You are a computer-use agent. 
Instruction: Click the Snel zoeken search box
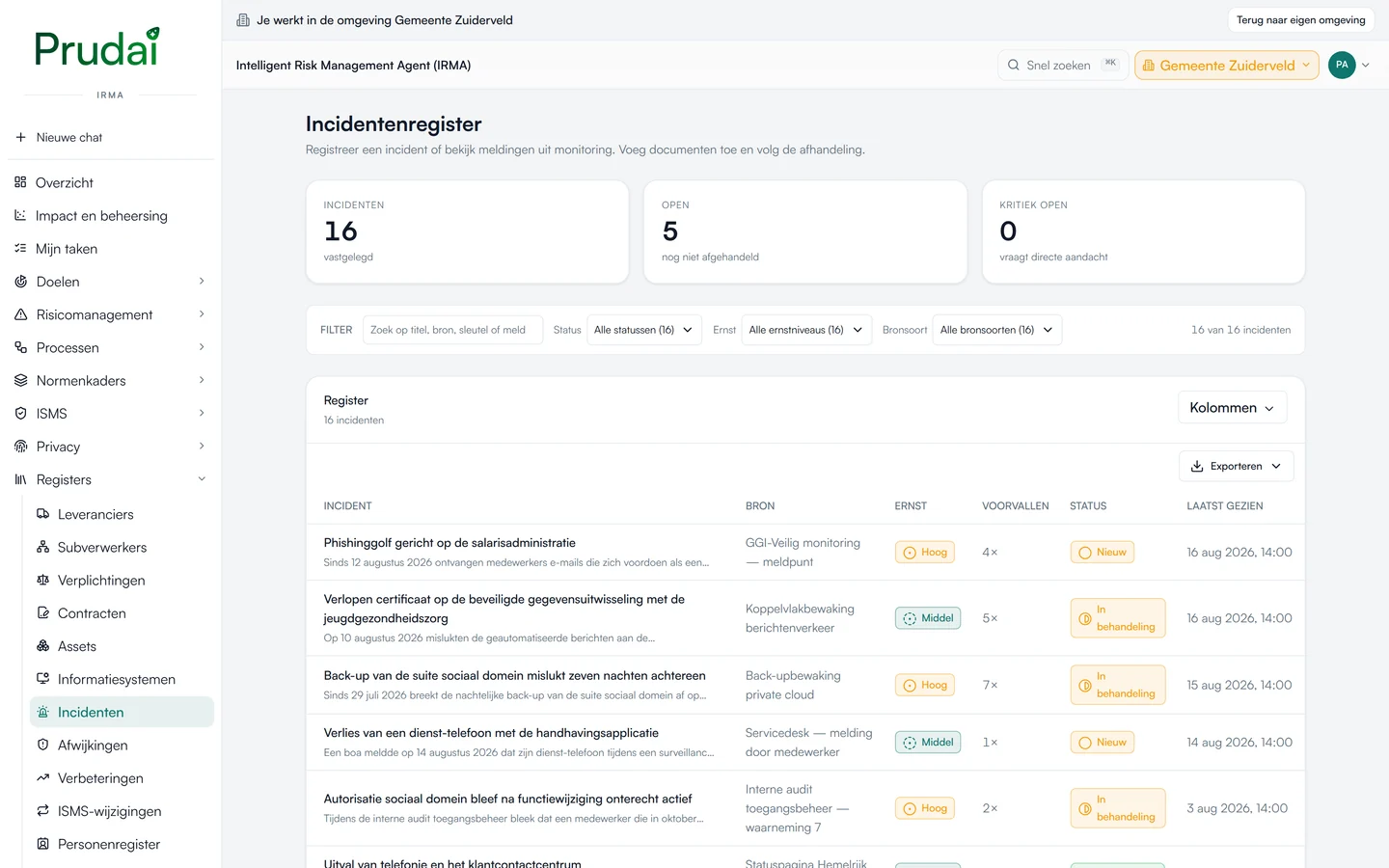click(x=1063, y=65)
